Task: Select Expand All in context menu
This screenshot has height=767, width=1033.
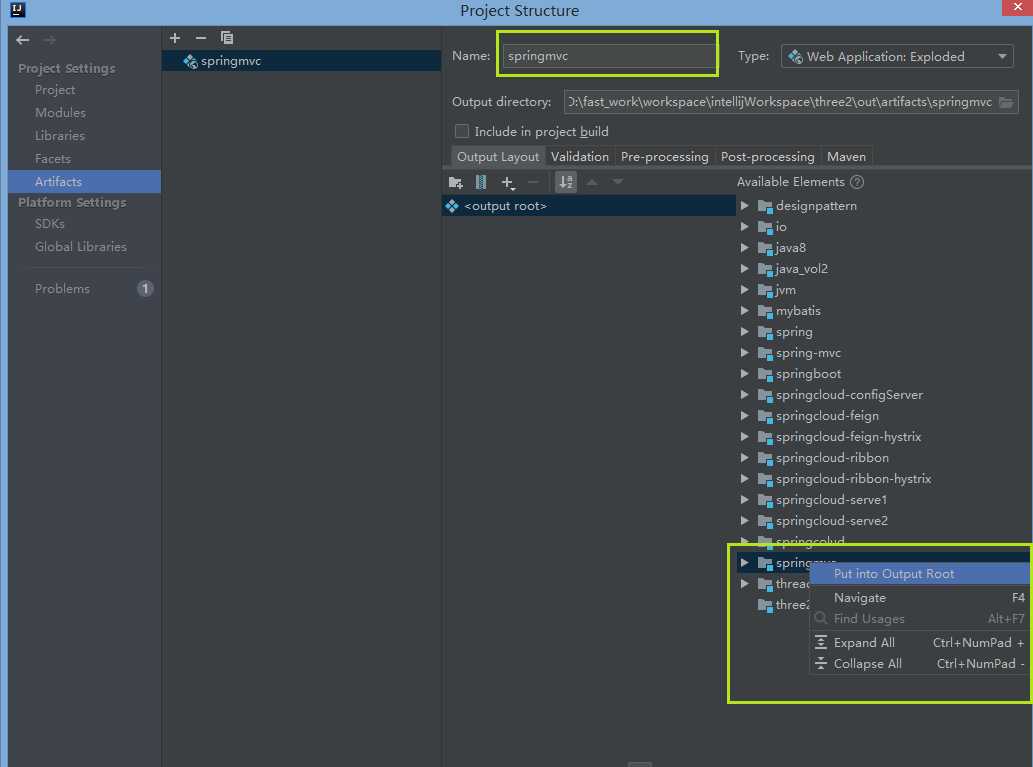Action: [x=919, y=642]
